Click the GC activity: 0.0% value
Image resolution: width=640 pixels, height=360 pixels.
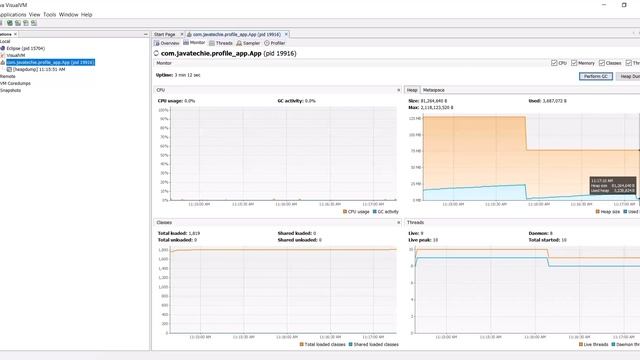click(296, 101)
